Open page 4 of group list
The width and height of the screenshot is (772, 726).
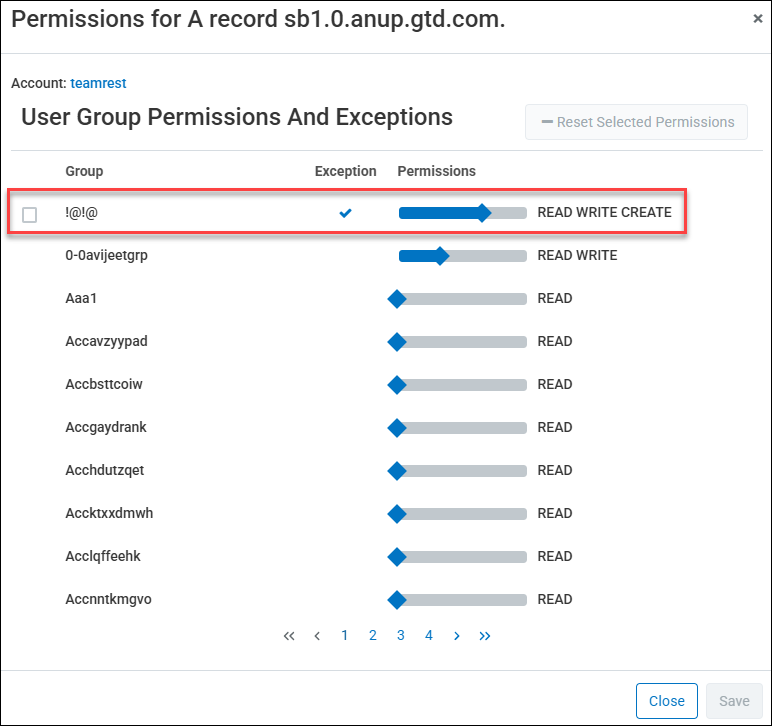pos(429,636)
